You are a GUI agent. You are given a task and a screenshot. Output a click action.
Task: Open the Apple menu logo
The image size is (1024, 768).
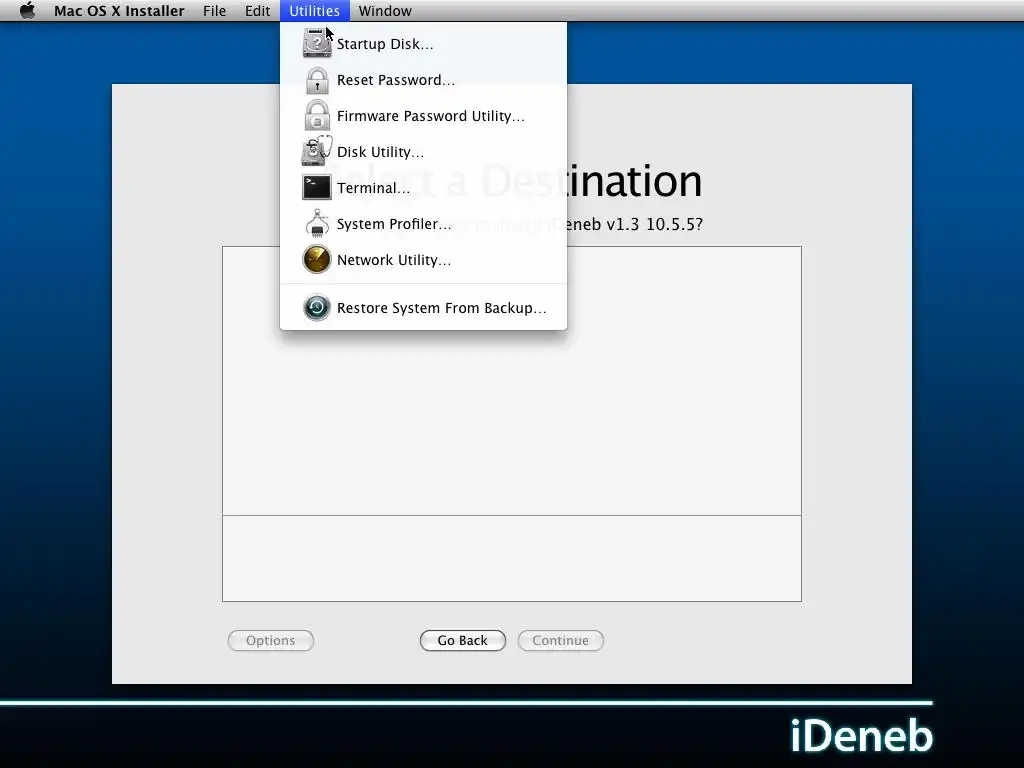pos(27,10)
